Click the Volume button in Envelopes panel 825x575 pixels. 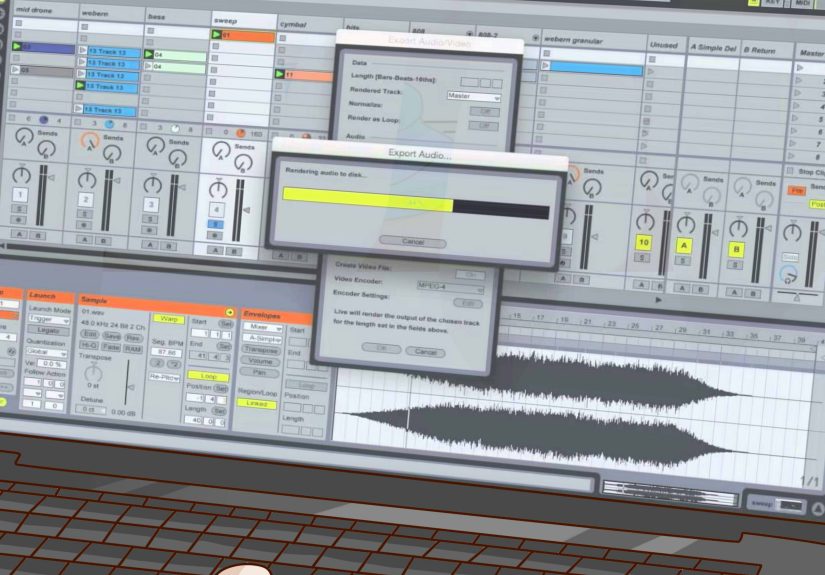tap(260, 361)
